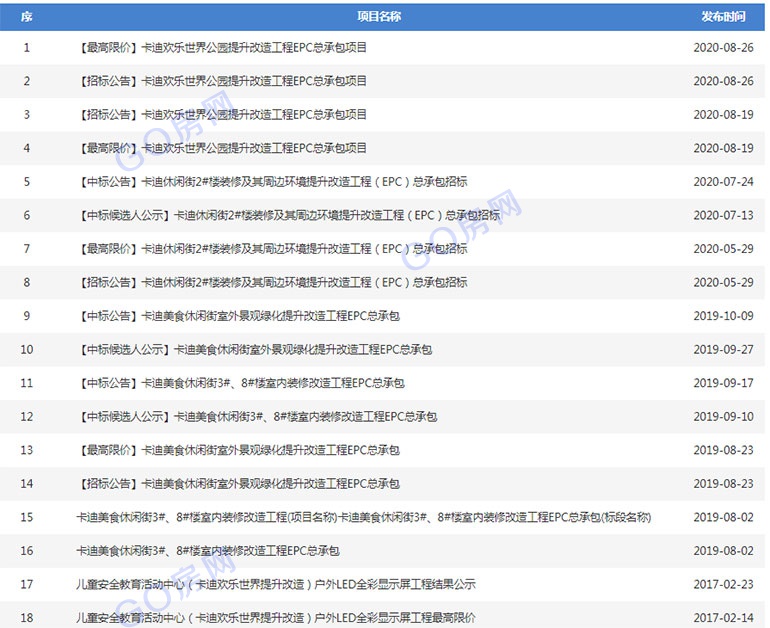The width and height of the screenshot is (770, 628).
Task: Select date 2019-08-23 in row 14
Action: pyautogui.click(x=723, y=484)
